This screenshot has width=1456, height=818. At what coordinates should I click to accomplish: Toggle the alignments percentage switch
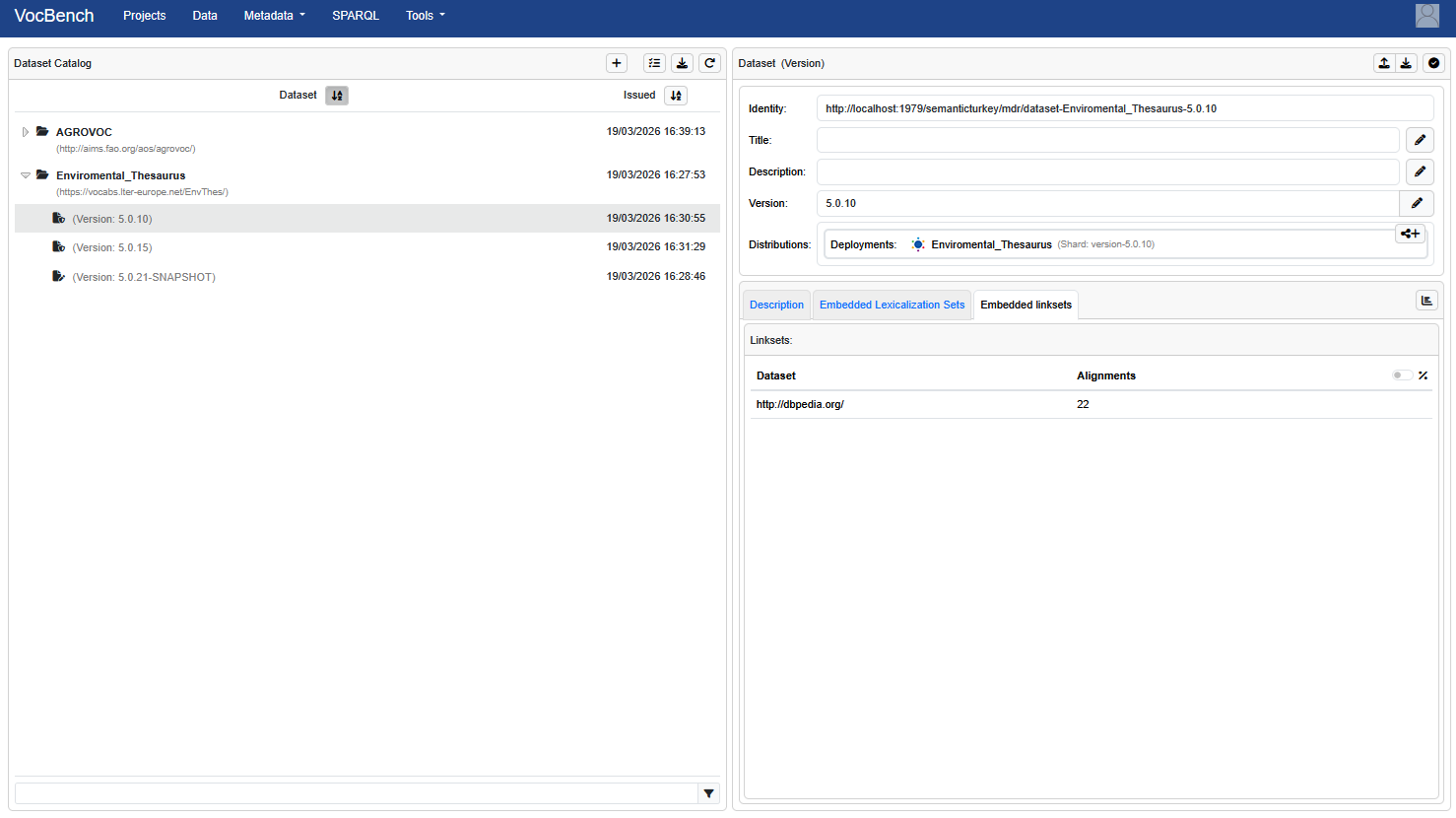click(x=1402, y=375)
